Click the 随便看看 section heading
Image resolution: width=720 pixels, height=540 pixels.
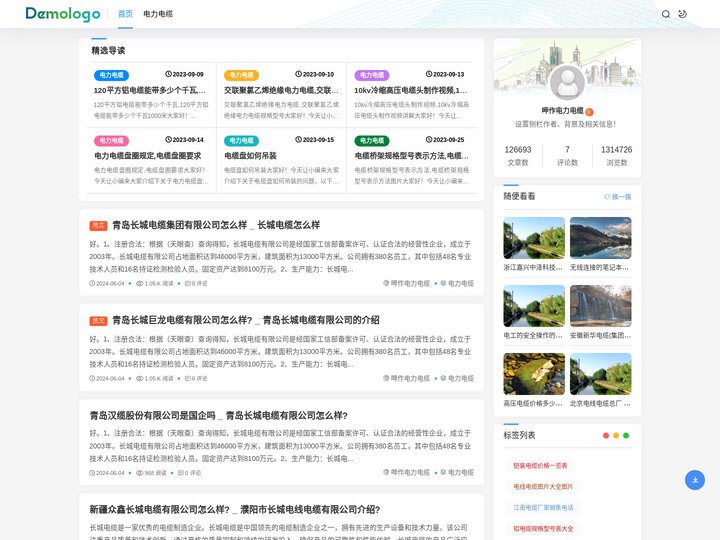(x=519, y=196)
